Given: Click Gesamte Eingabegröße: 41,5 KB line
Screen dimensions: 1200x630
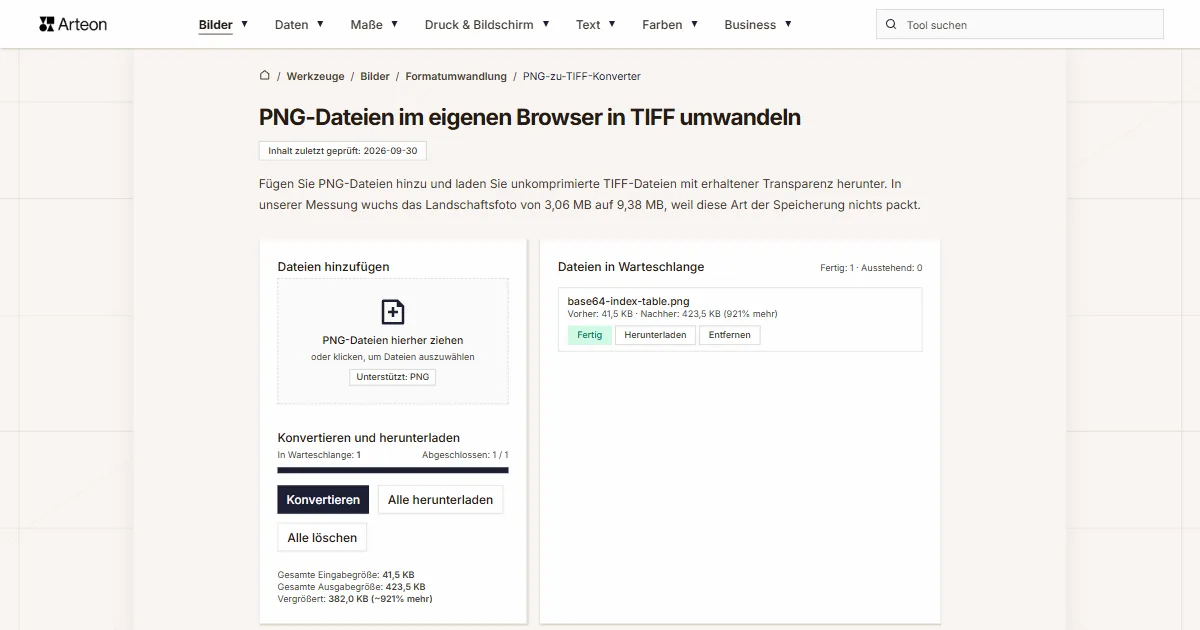Looking at the screenshot, I should pos(345,575).
